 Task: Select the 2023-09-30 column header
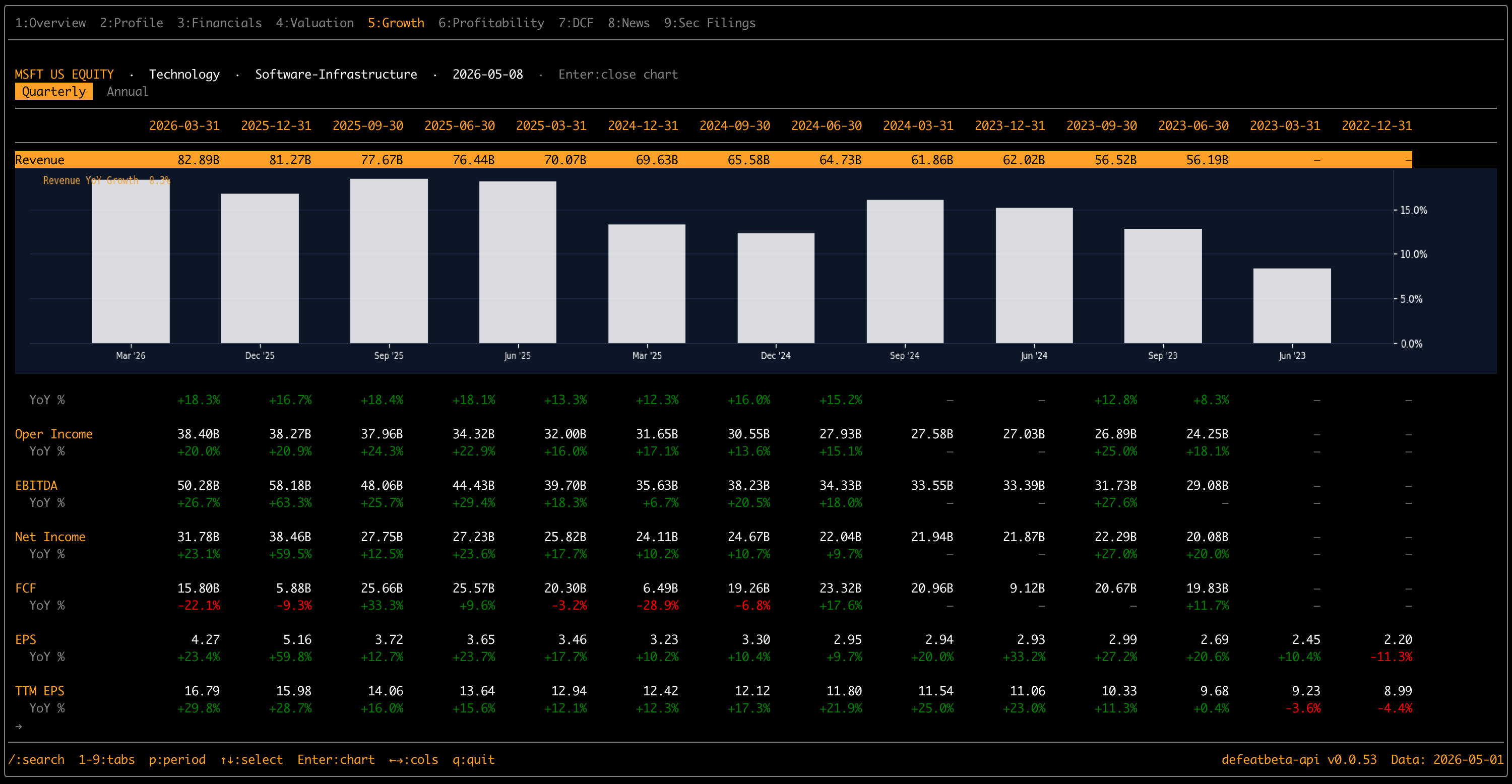1102,125
